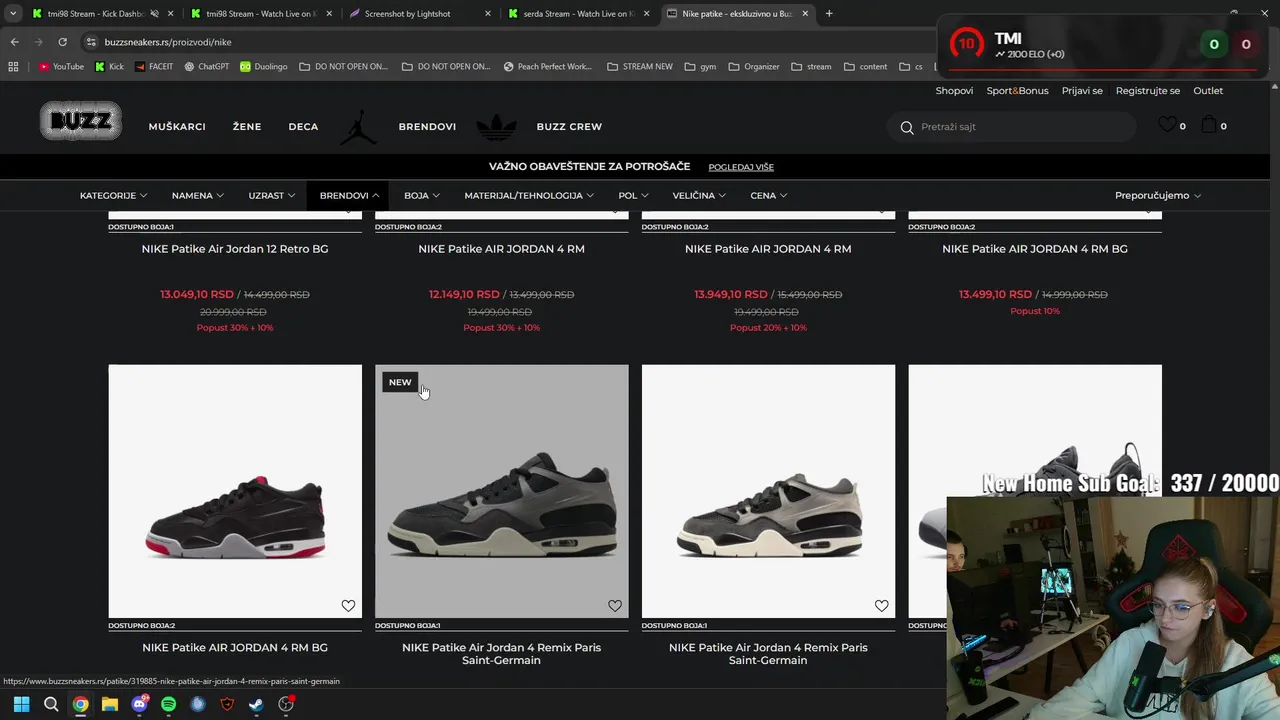The width and height of the screenshot is (1280, 720).
Task: Expand the POL filter
Action: point(633,195)
